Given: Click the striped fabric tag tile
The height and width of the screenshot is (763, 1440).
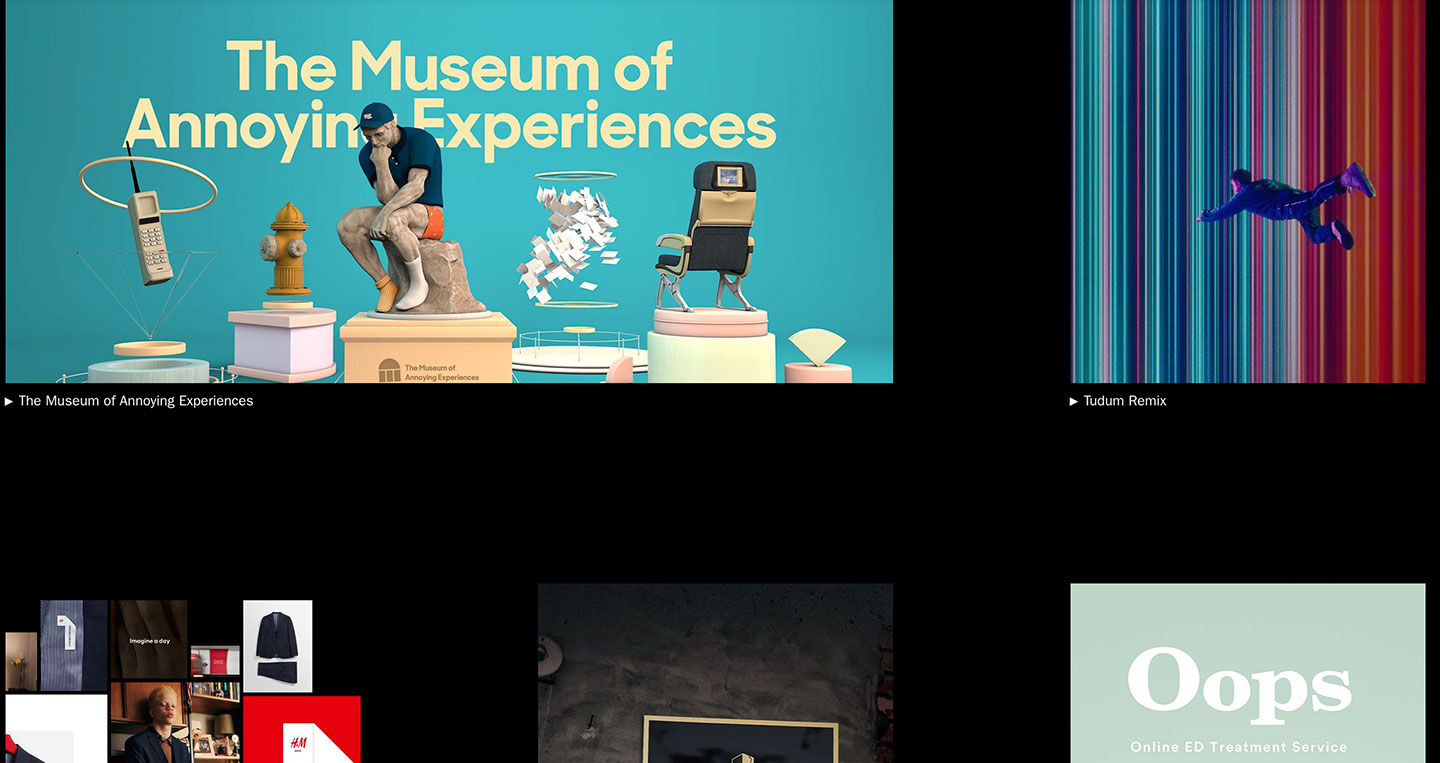Looking at the screenshot, I should click(x=73, y=646).
